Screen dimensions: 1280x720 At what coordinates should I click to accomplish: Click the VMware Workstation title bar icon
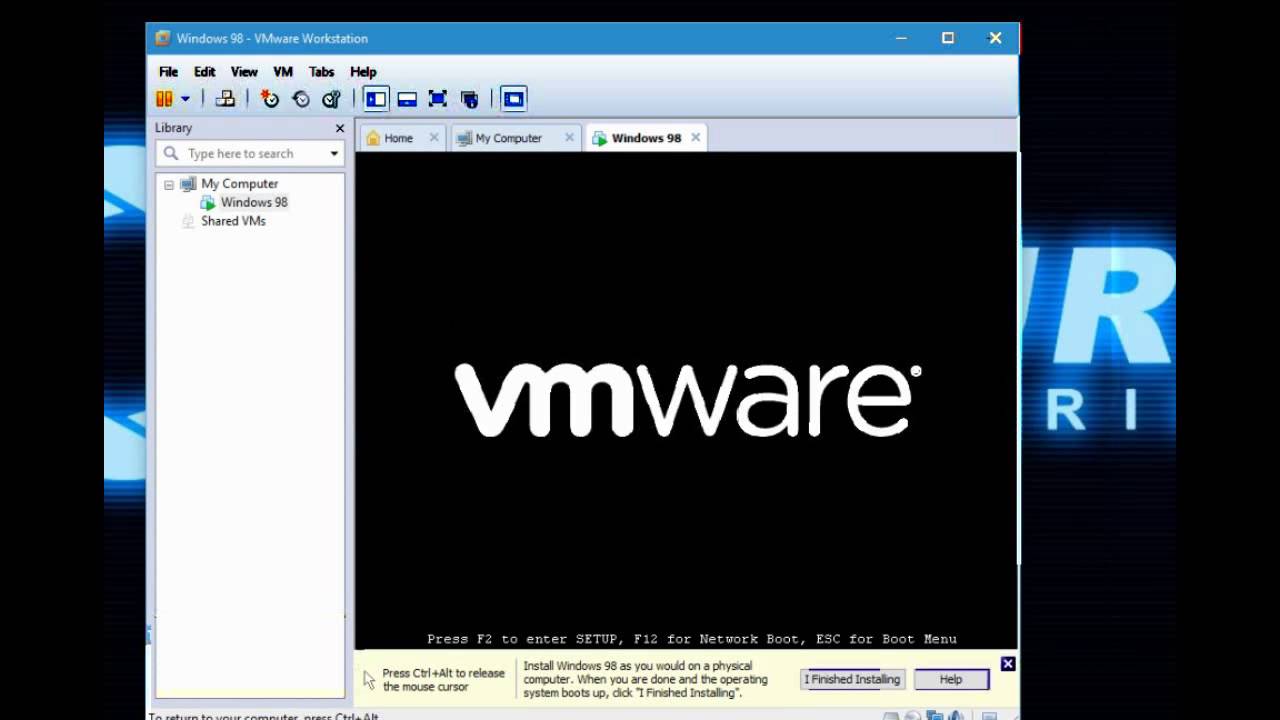[x=163, y=38]
